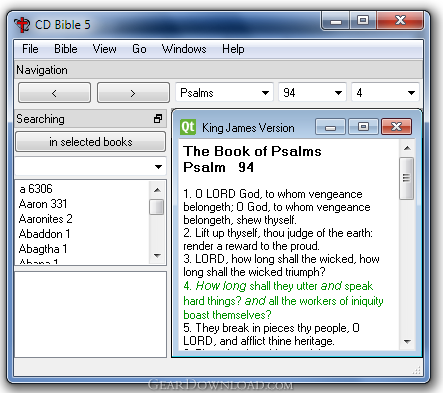Open the Go menu
This screenshot has height=393, width=443.
139,49
